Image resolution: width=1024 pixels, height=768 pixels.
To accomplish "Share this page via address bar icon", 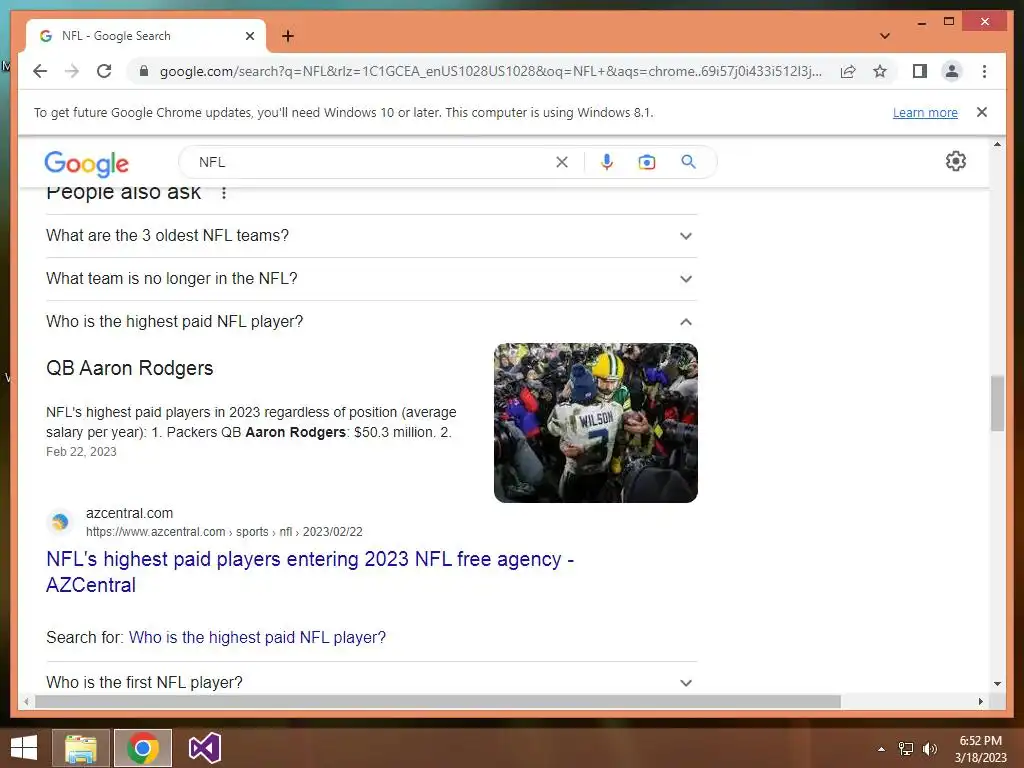I will point(848,71).
